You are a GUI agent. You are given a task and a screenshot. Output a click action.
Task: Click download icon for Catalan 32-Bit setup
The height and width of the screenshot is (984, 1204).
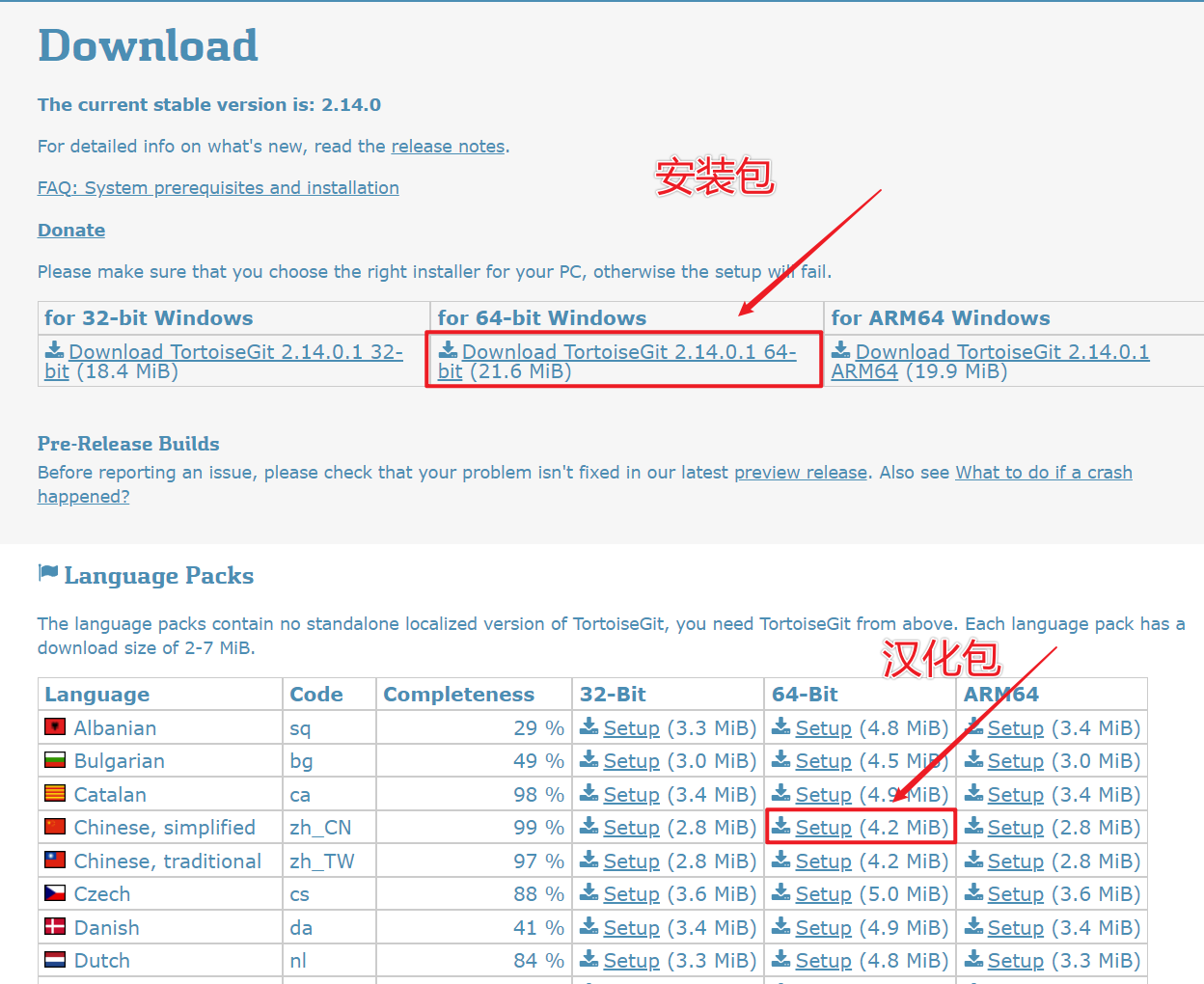[x=588, y=793]
